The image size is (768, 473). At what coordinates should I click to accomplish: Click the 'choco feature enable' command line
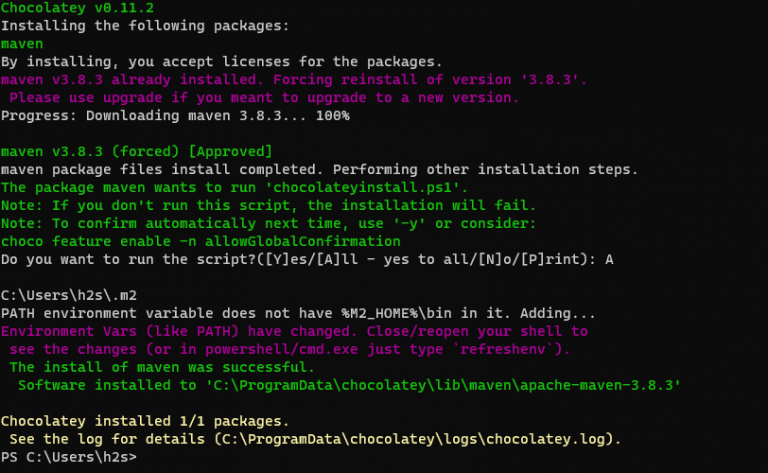click(x=200, y=241)
